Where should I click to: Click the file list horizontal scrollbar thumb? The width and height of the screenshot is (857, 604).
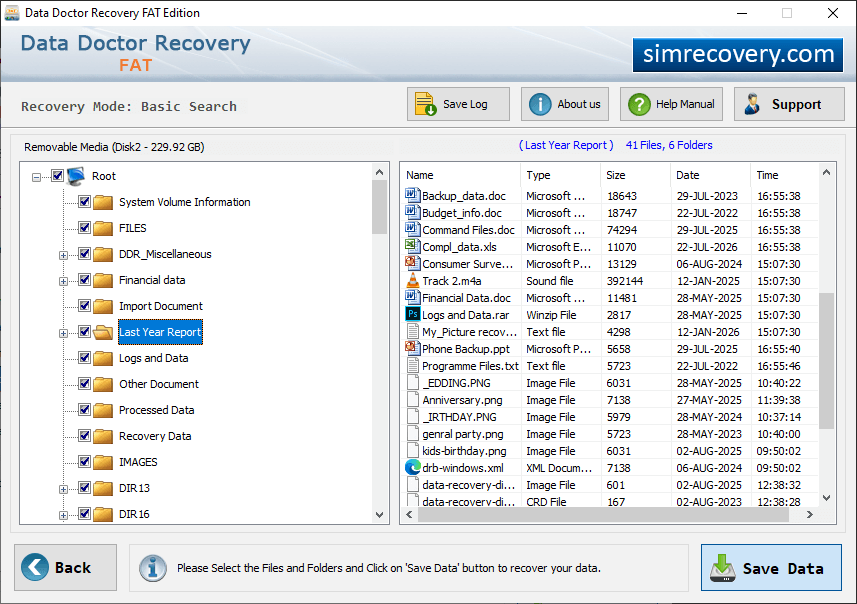coord(602,515)
